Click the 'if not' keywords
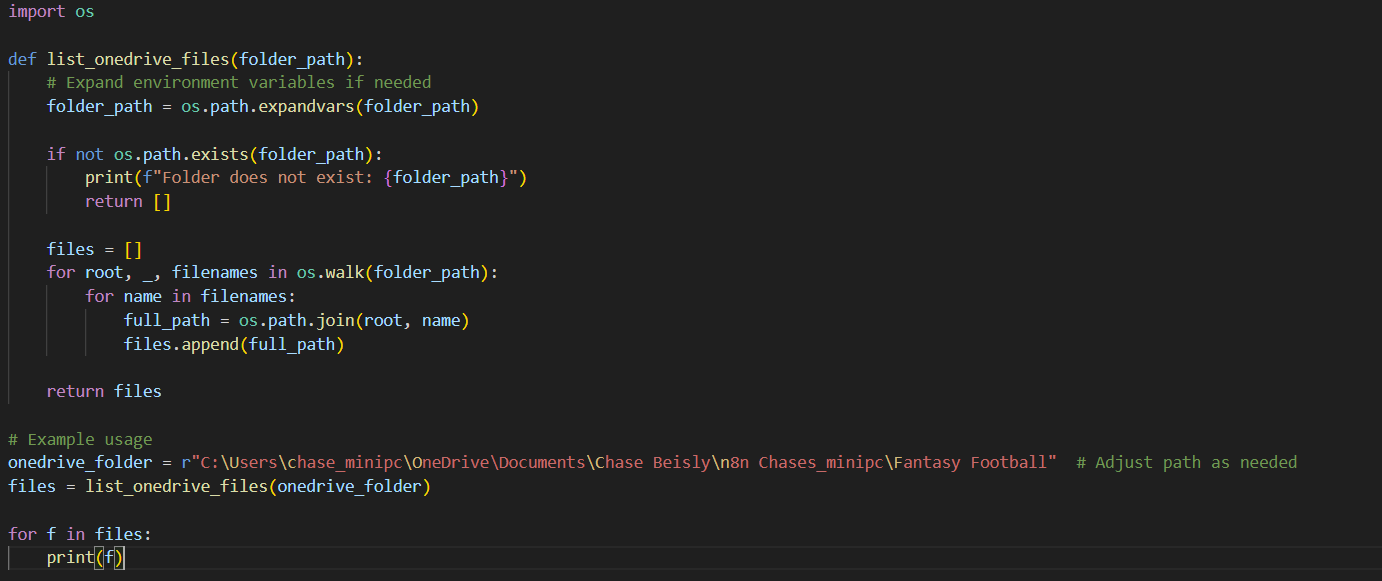 tap(75, 154)
